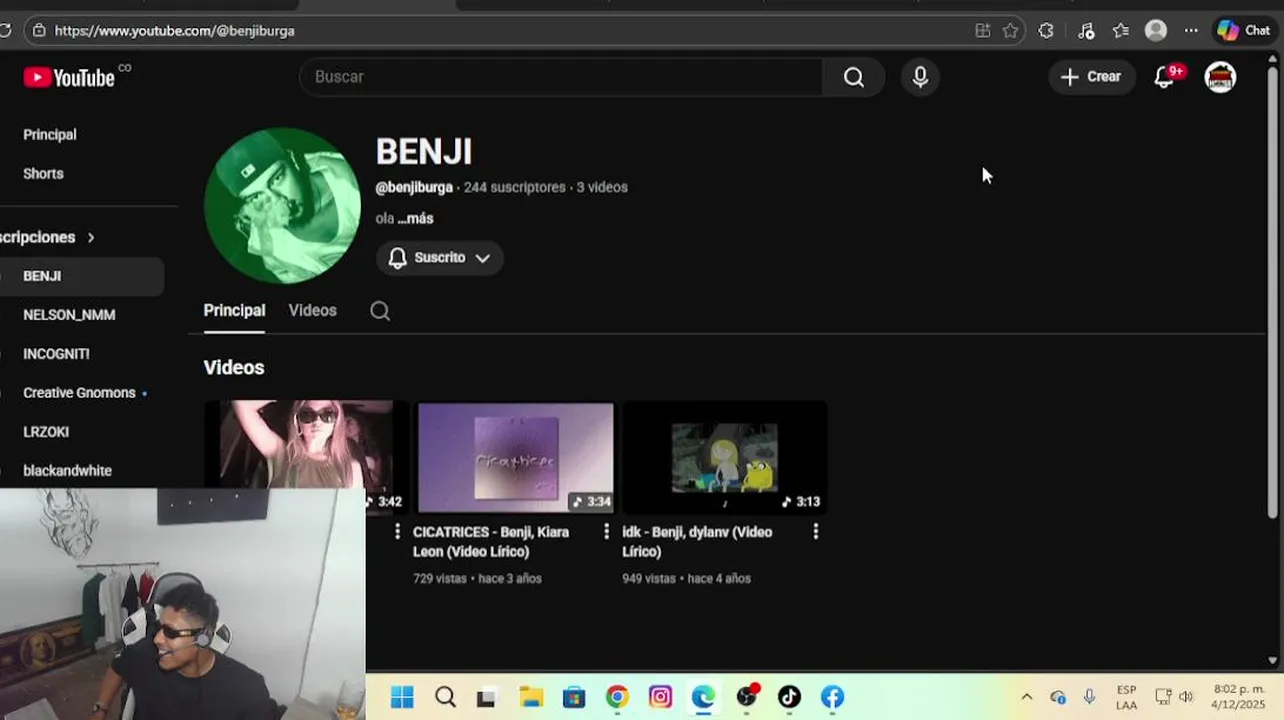Open the first video thumbnail 3:42

click(x=306, y=445)
